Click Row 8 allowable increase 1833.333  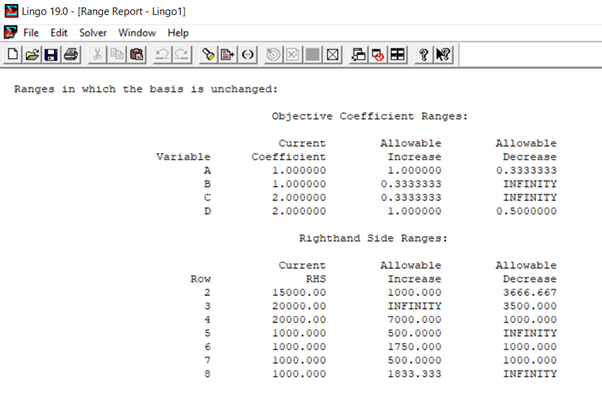pyautogui.click(x=415, y=374)
